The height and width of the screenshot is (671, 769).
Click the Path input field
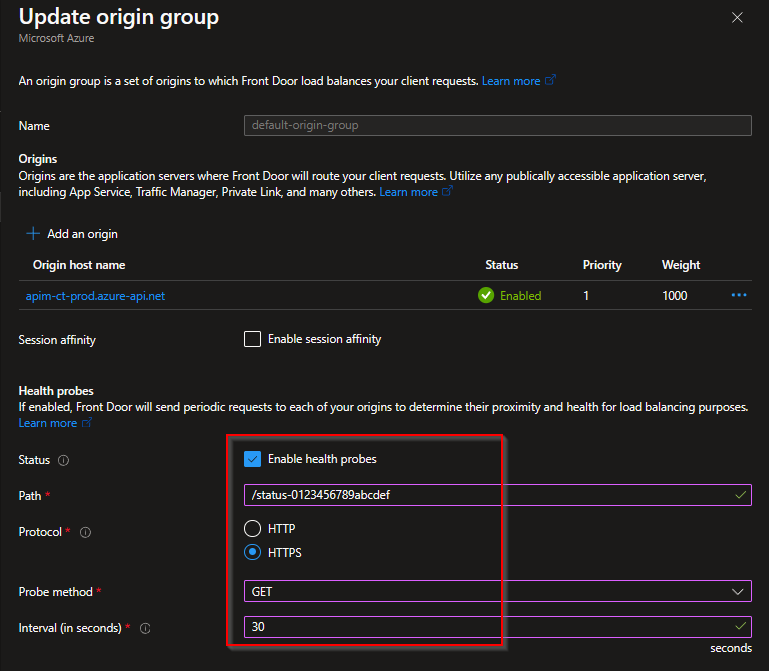(497, 495)
